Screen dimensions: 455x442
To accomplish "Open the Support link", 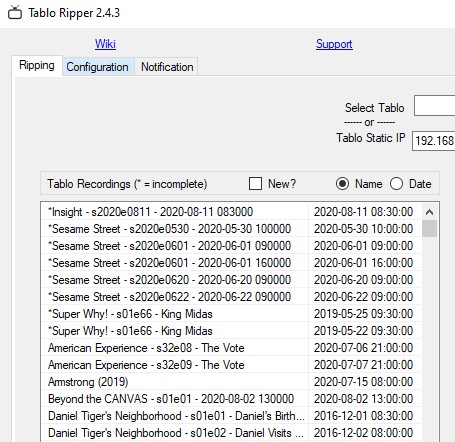I will [334, 44].
